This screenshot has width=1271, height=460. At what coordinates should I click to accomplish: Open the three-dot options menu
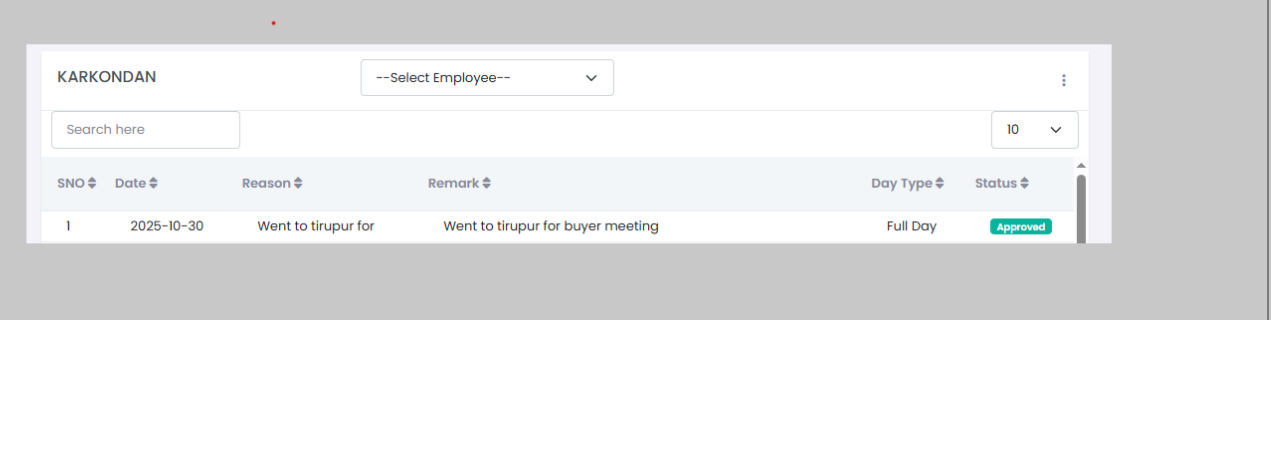1064,80
